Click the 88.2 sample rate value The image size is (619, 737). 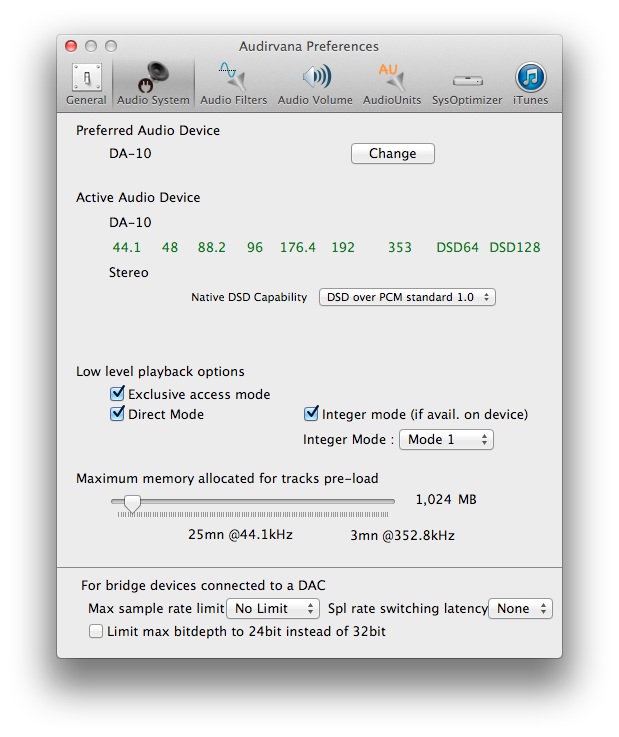(x=212, y=247)
